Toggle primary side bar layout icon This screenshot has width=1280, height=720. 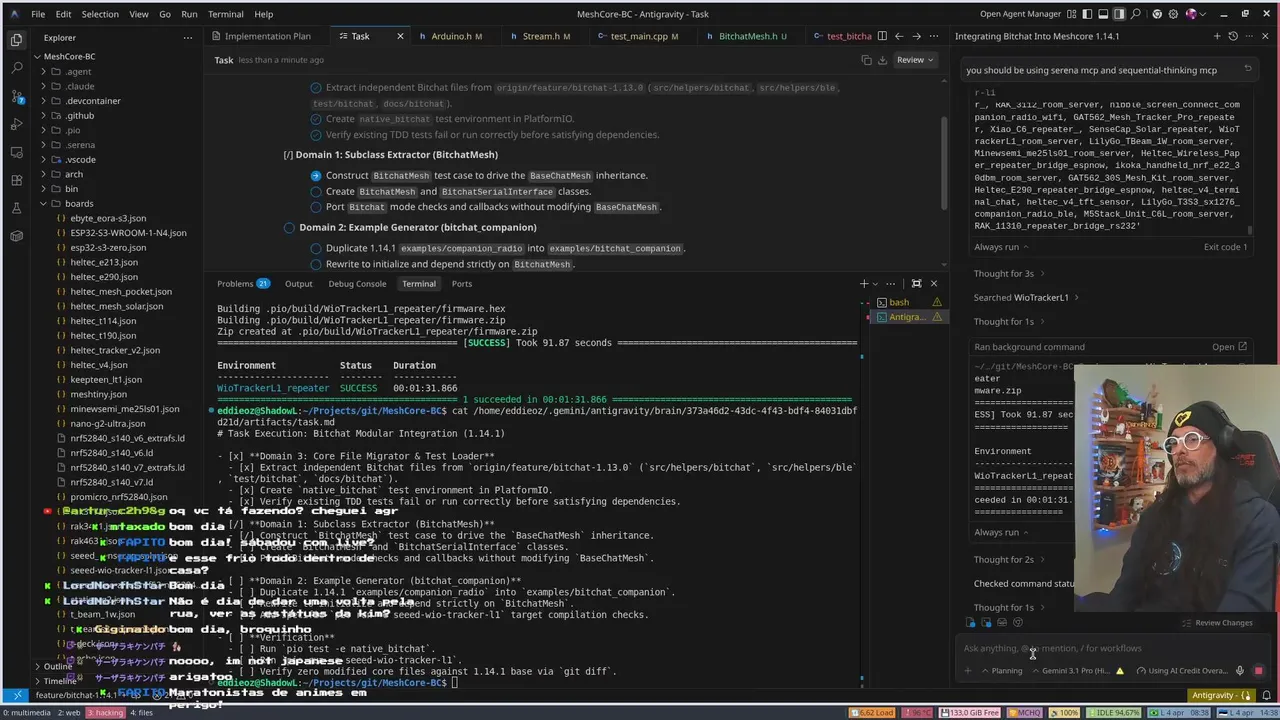point(1086,14)
